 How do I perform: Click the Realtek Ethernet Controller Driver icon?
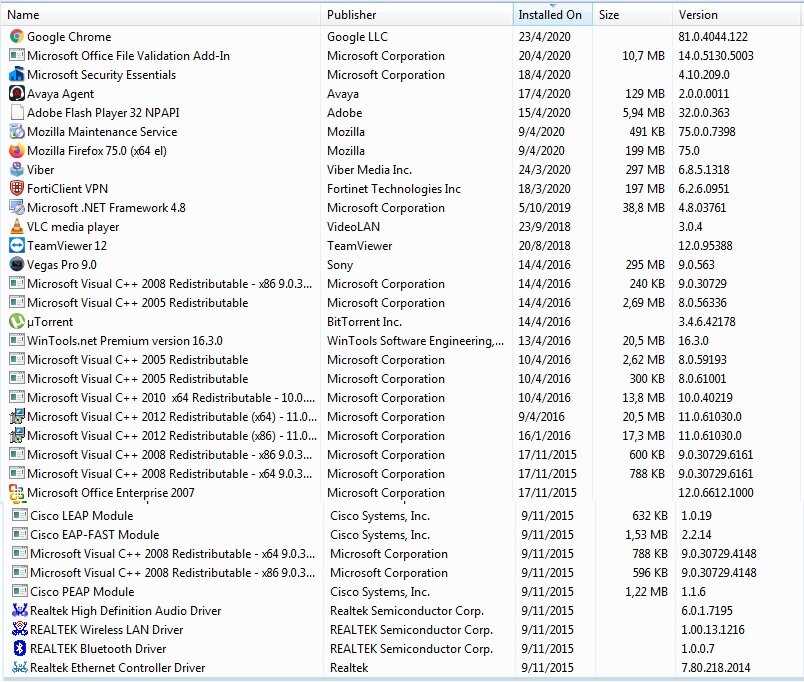point(20,667)
